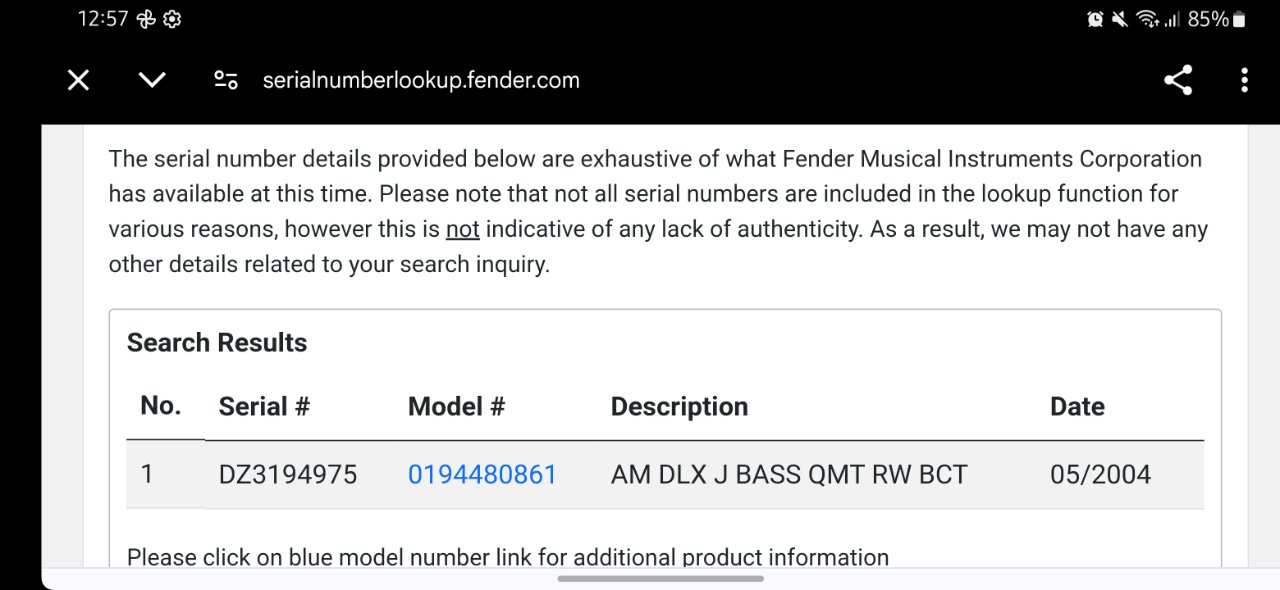Click the Model # column header
Viewport: 1280px width, 590px height.
pyautogui.click(x=456, y=407)
